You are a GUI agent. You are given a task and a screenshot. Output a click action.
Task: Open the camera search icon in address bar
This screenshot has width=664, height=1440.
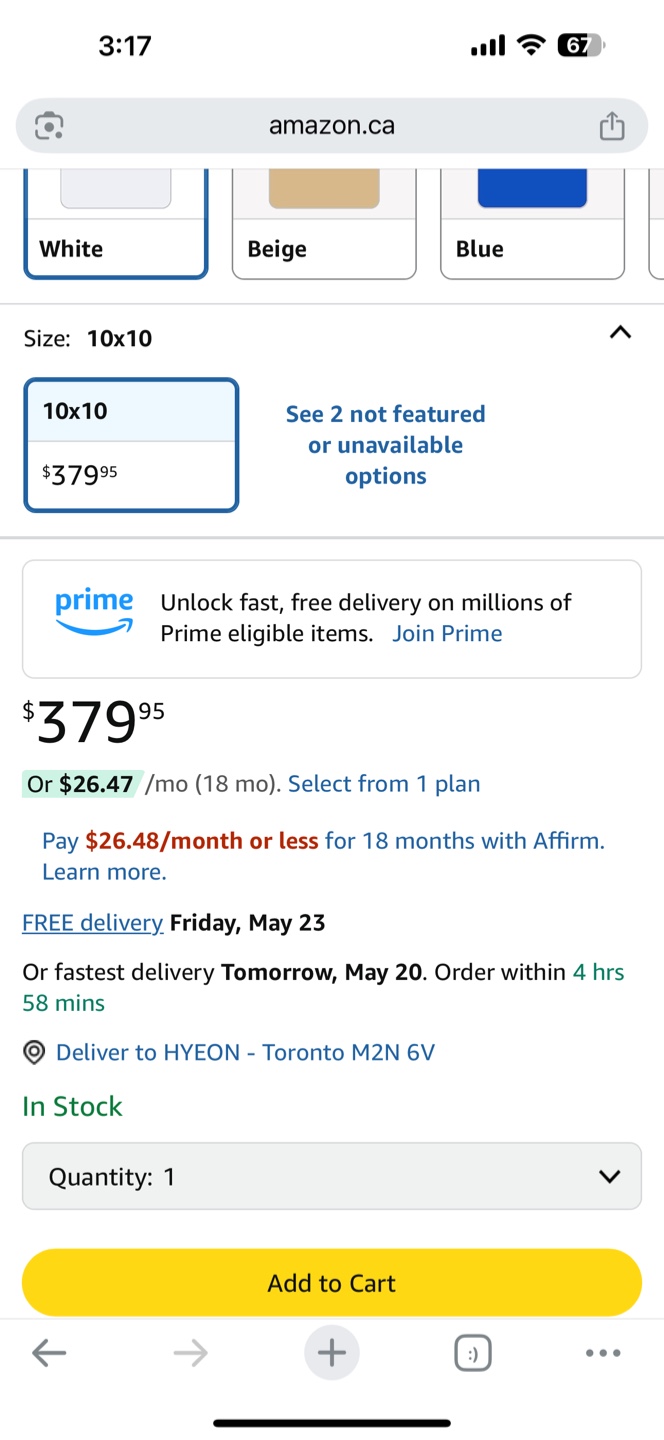[49, 126]
